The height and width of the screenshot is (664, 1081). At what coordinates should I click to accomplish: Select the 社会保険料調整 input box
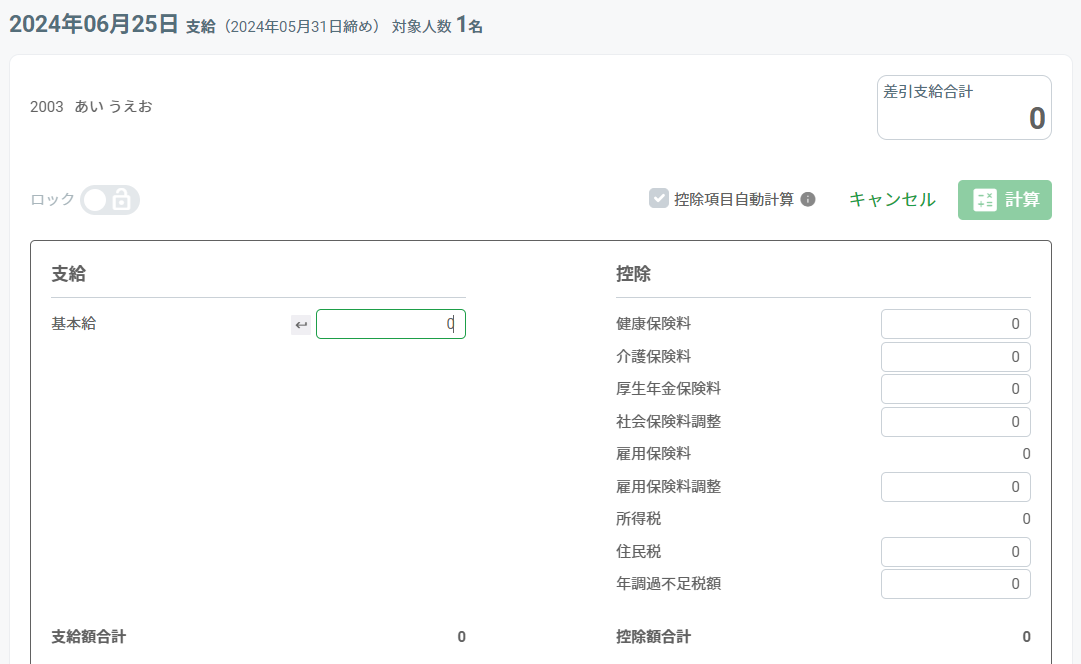click(955, 422)
